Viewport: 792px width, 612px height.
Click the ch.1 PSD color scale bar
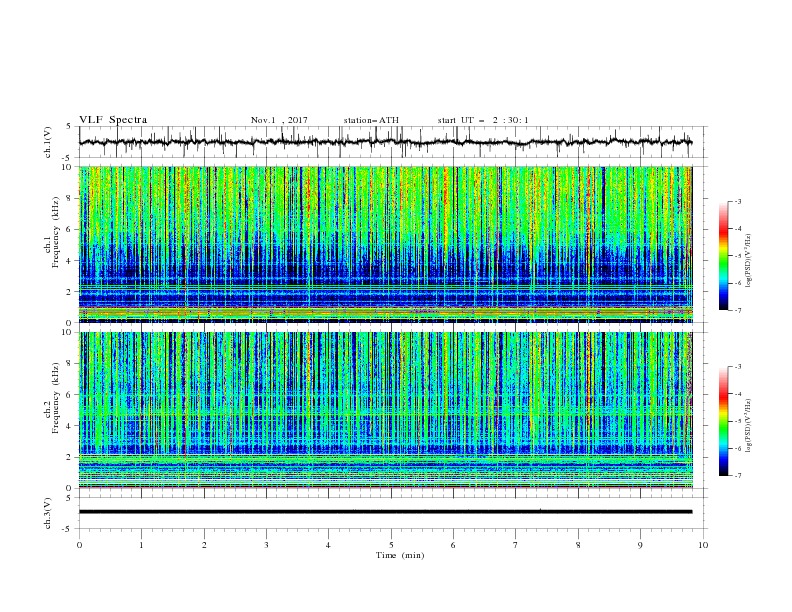[x=723, y=256]
